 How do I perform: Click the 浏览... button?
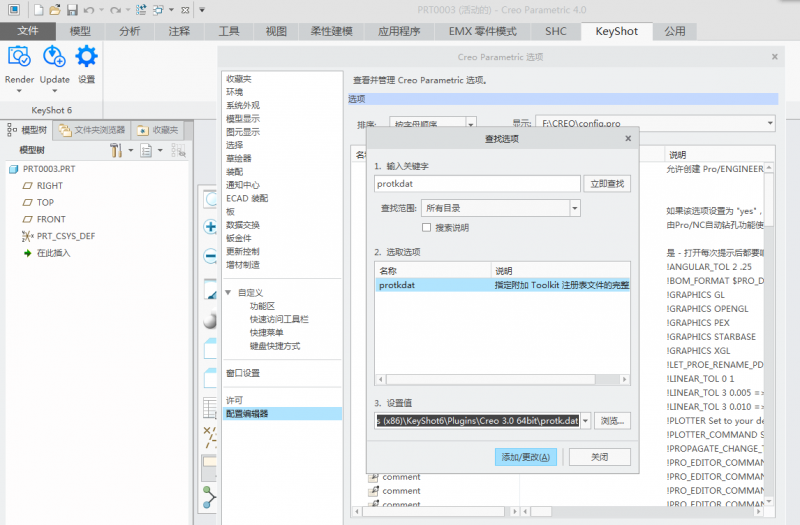coord(612,421)
